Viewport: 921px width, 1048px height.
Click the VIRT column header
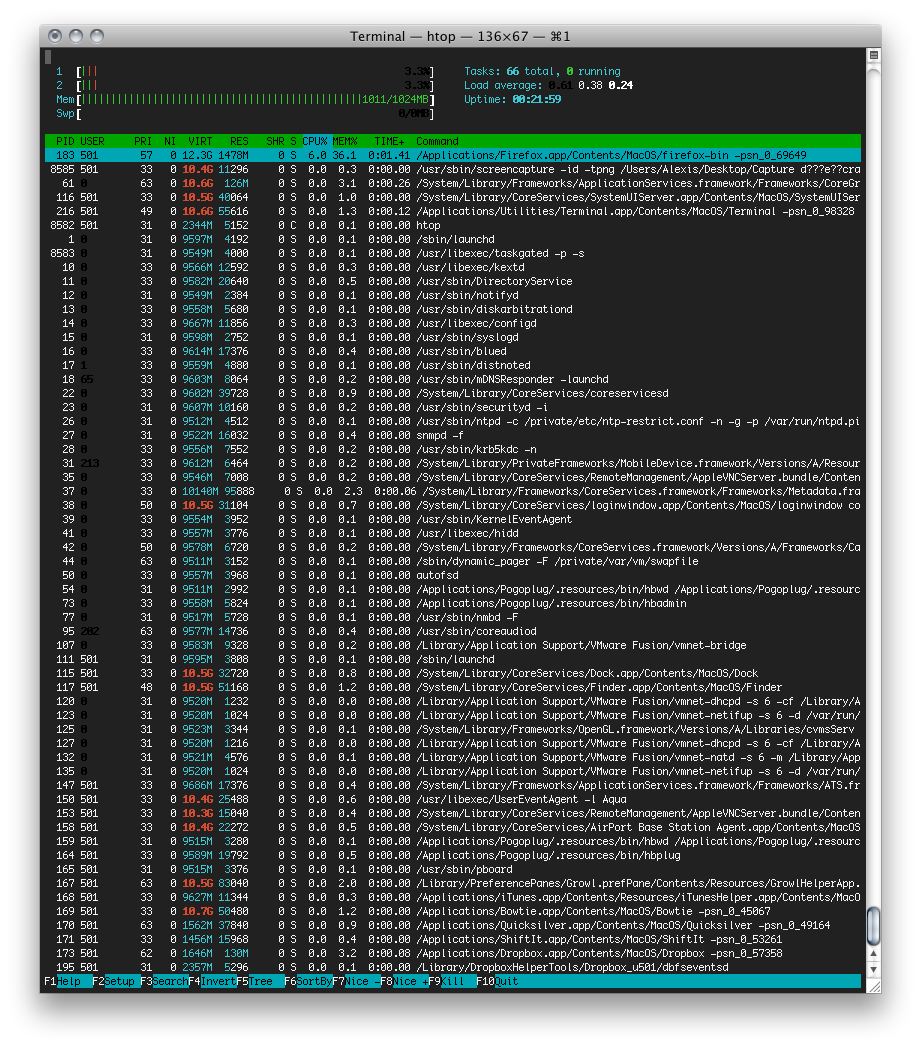[x=200, y=141]
